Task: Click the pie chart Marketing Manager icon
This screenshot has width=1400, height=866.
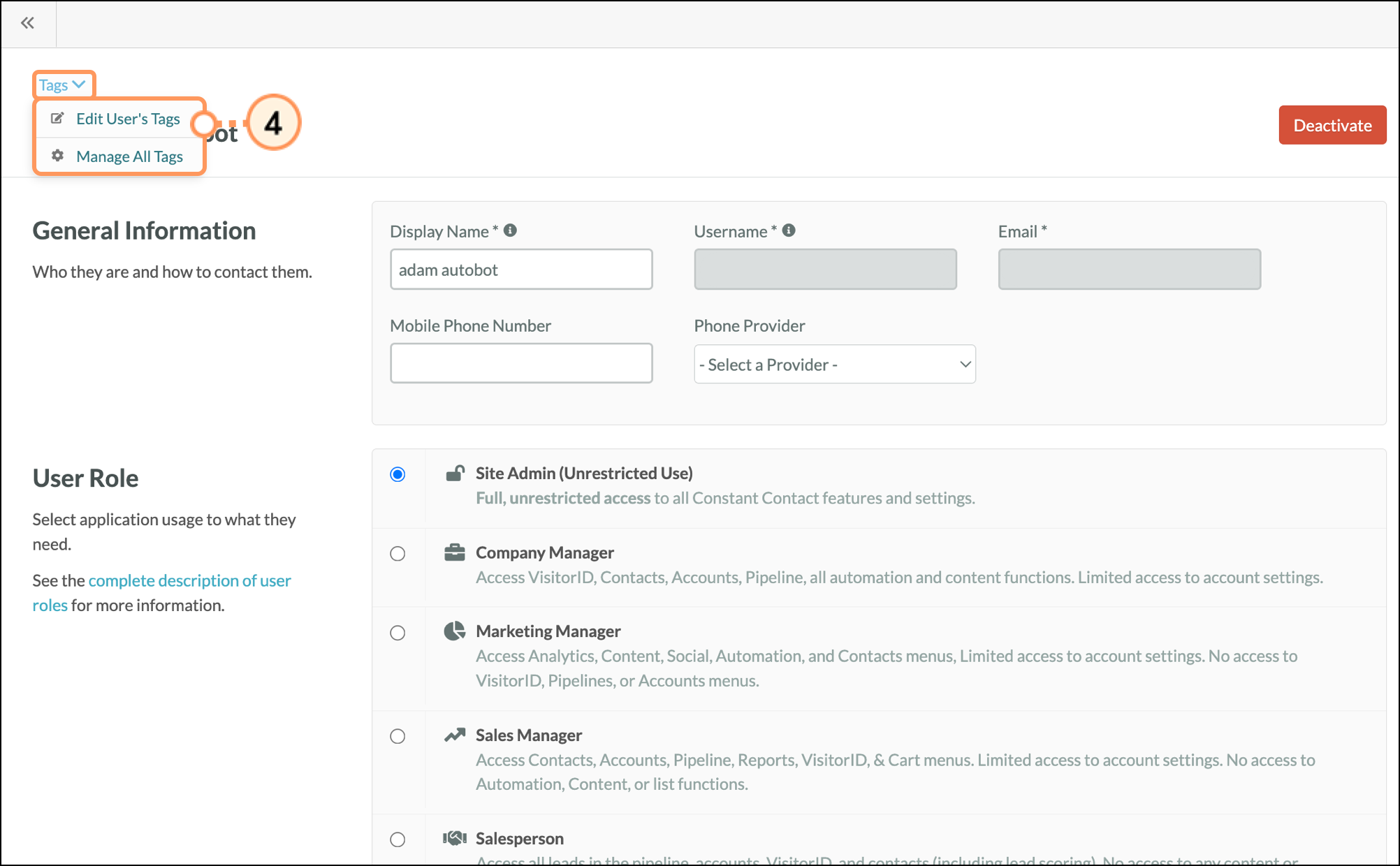Action: tap(455, 631)
